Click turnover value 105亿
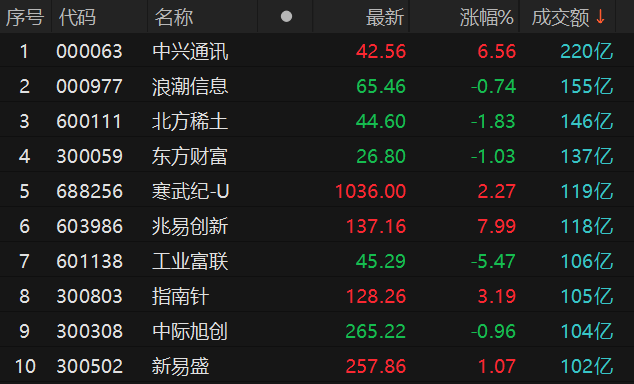This screenshot has height=384, width=634. tap(587, 296)
